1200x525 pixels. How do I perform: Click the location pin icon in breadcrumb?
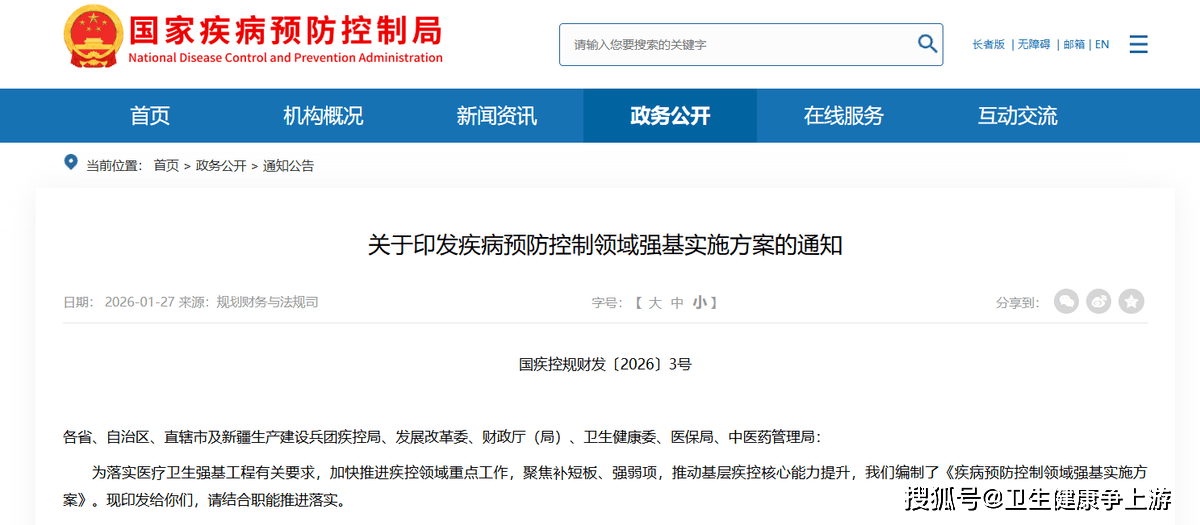[x=70, y=163]
